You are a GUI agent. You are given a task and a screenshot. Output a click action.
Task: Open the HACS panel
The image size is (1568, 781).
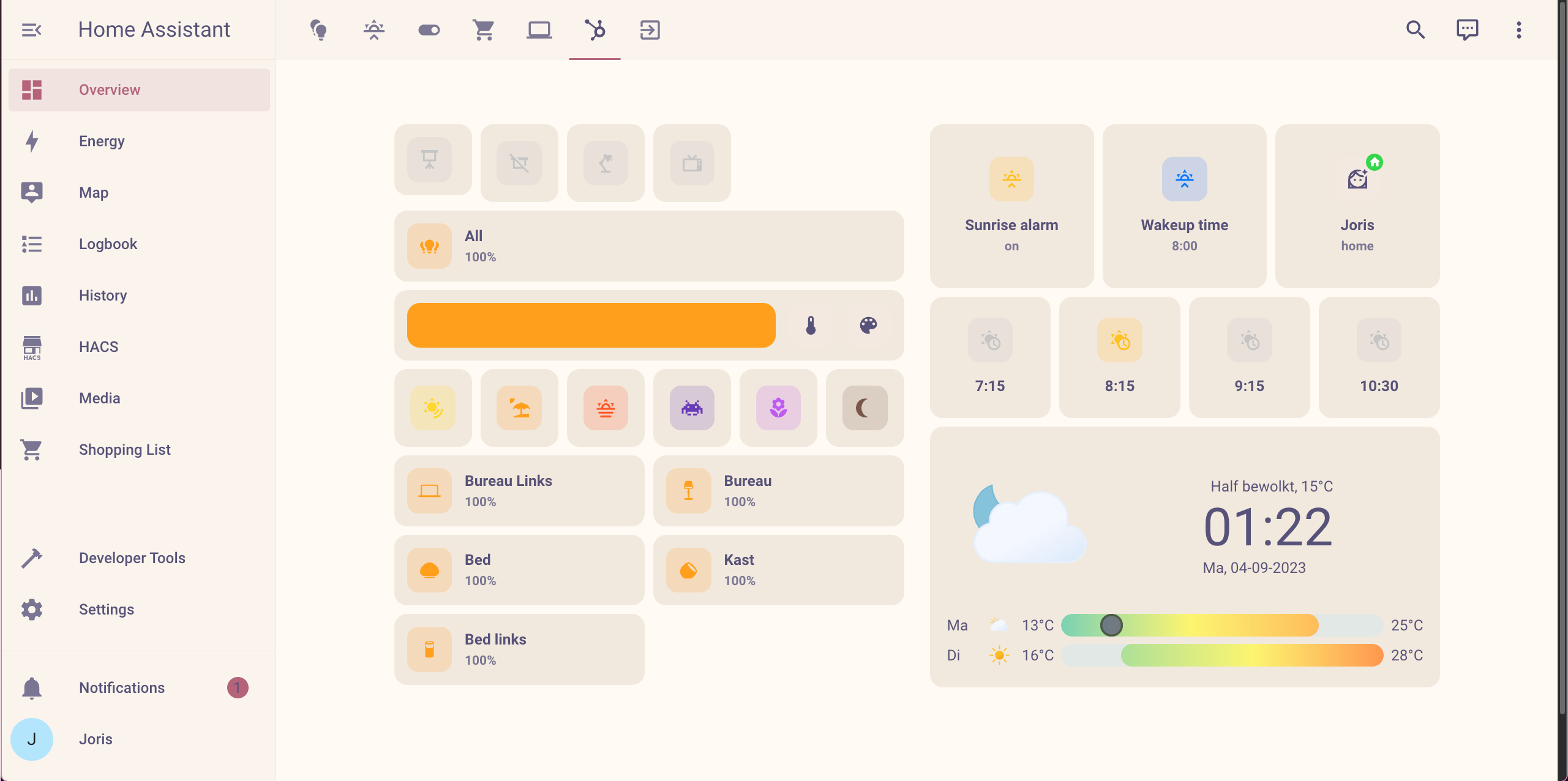(98, 346)
